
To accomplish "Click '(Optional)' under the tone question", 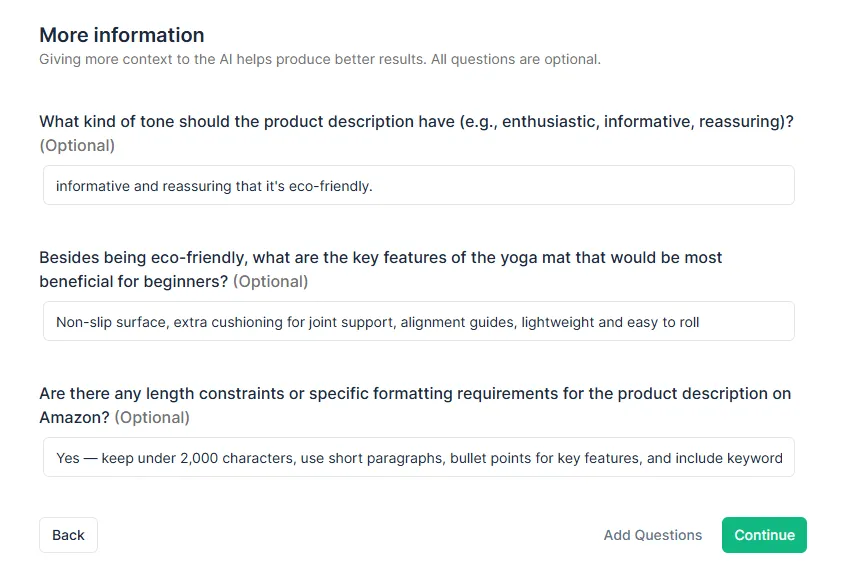I will tap(77, 146).
